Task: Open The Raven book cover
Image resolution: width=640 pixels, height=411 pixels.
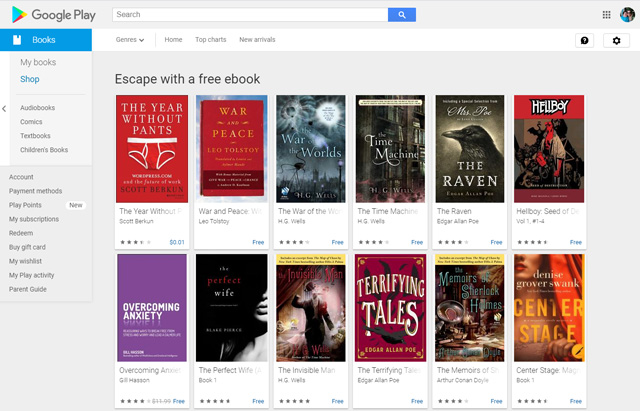Action: (470, 149)
